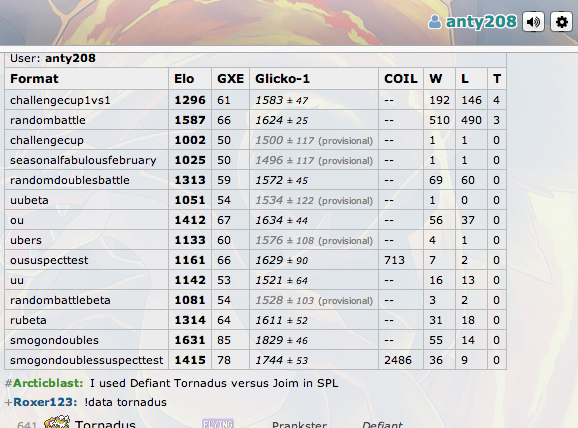Screen dimensions: 578x428
Task: Click the wins value 510
Action: click(x=439, y=120)
